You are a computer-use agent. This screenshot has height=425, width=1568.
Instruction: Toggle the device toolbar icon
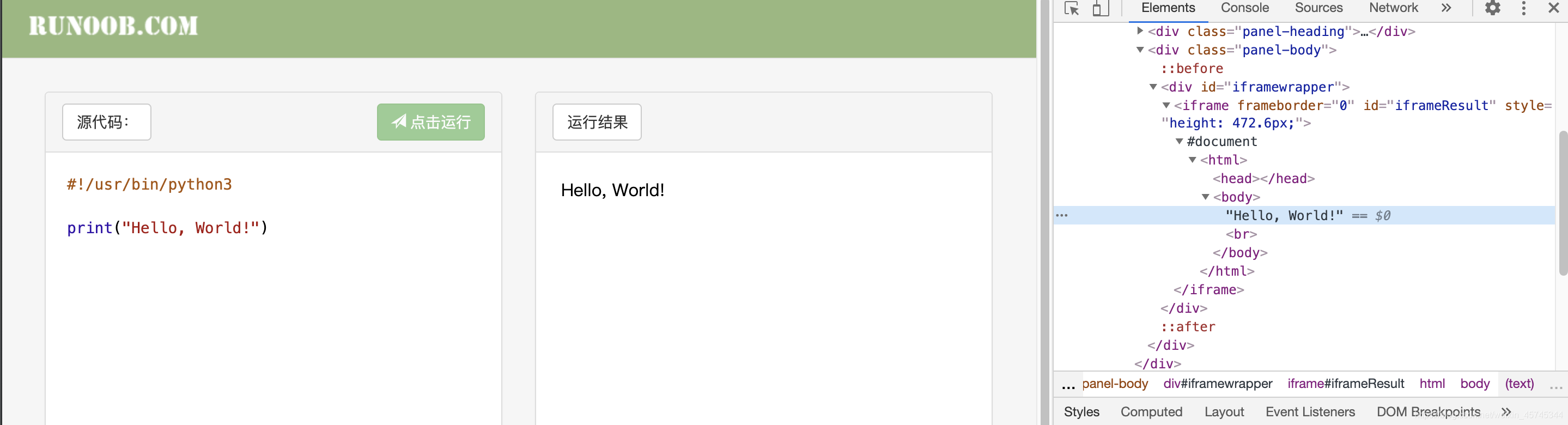pos(1100,9)
